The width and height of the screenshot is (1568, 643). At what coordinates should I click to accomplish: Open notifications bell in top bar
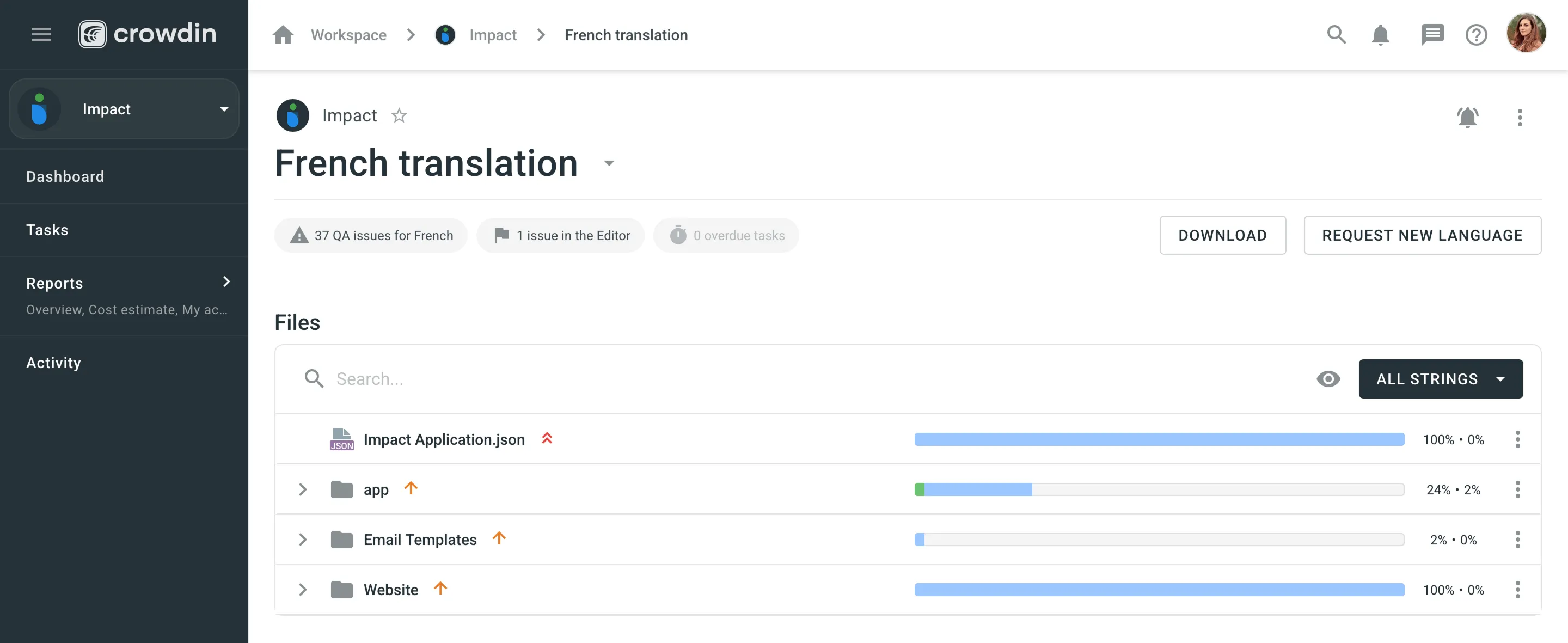coord(1380,35)
